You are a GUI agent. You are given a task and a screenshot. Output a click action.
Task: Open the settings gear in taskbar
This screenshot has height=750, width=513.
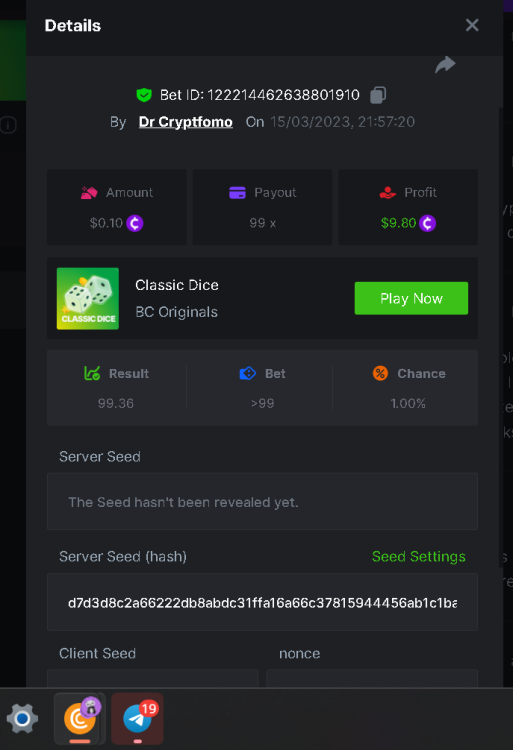22,718
